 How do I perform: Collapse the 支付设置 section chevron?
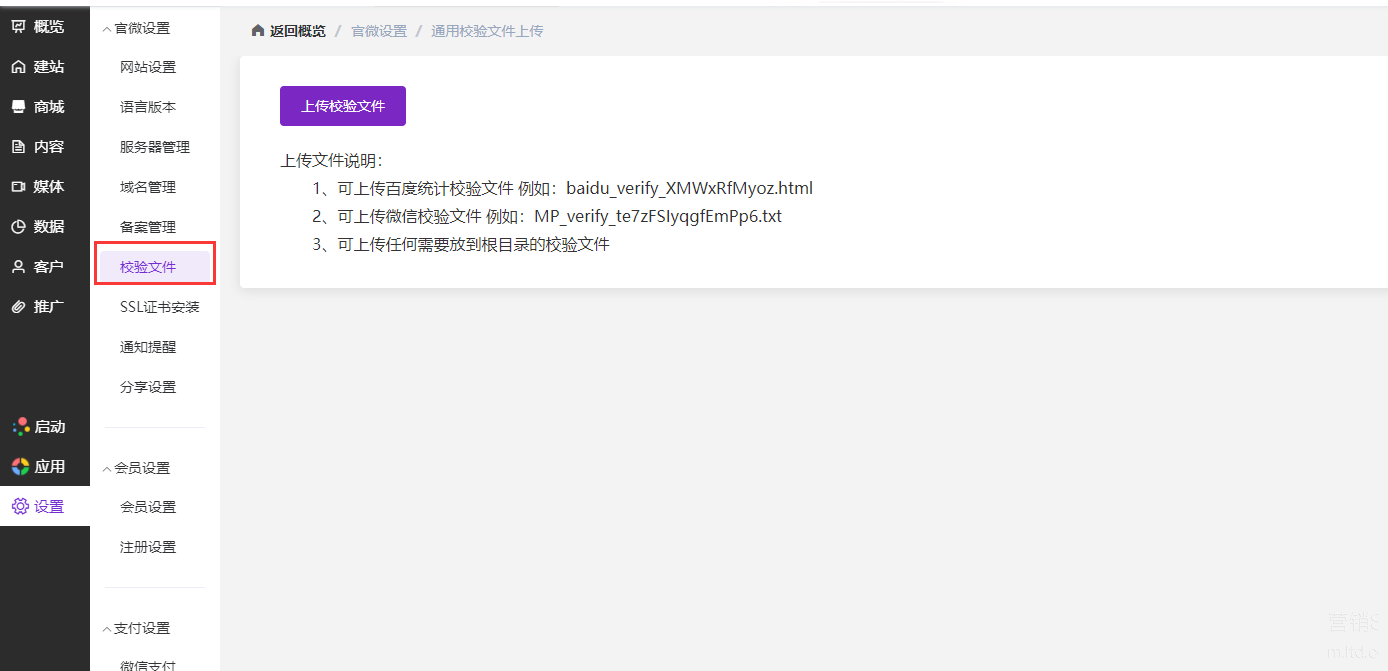(x=107, y=628)
